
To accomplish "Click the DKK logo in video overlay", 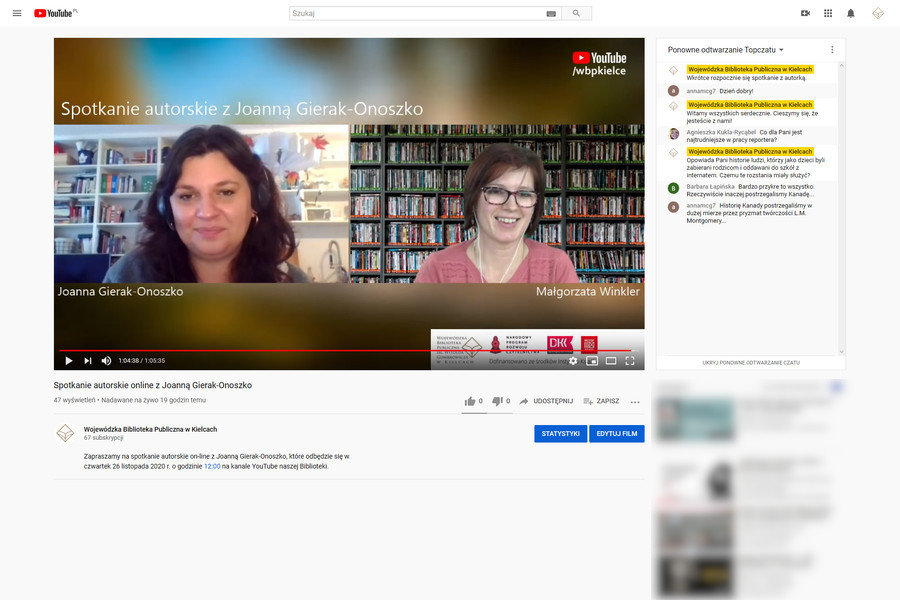I will [559, 343].
